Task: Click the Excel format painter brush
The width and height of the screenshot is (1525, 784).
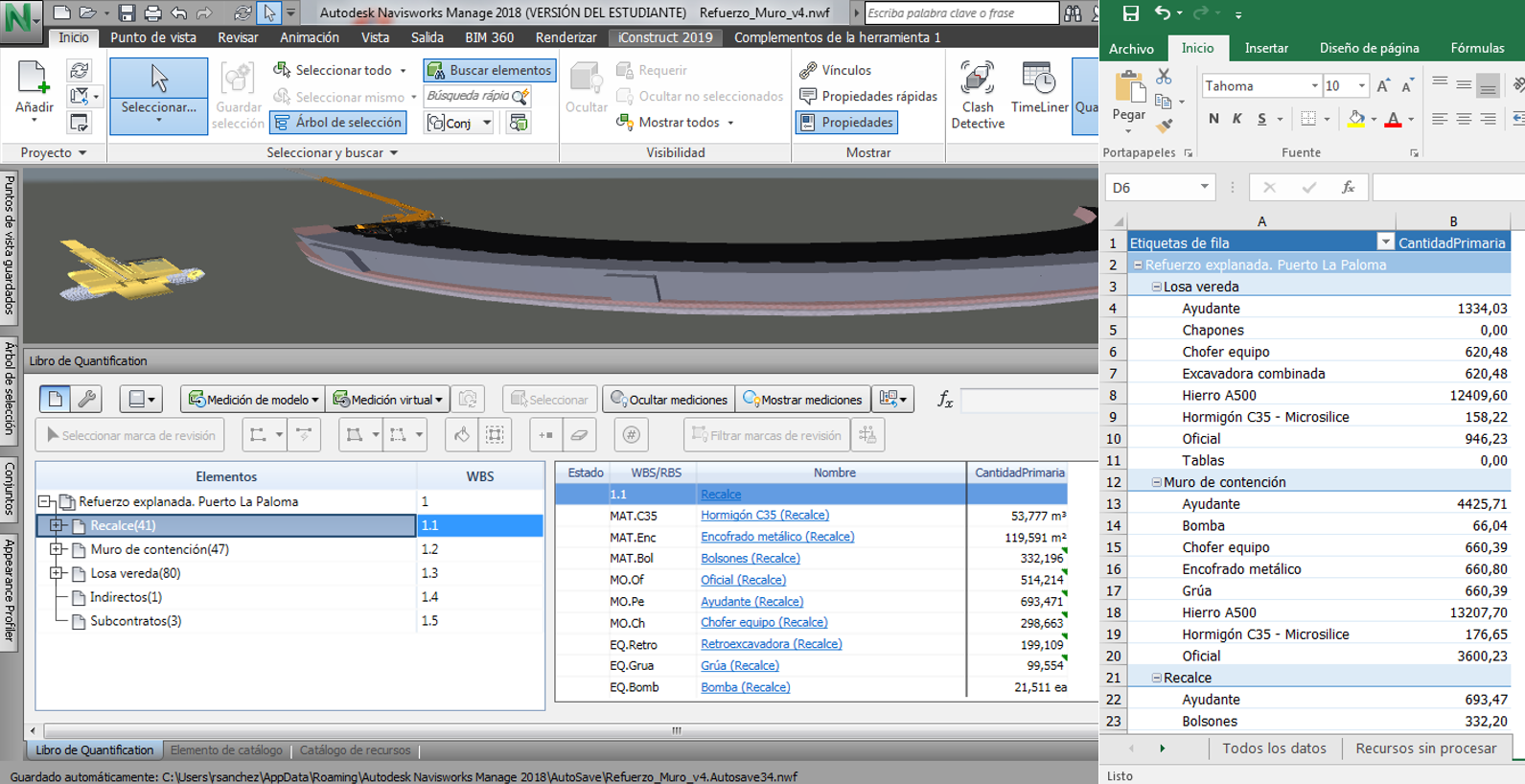Action: point(1165,126)
